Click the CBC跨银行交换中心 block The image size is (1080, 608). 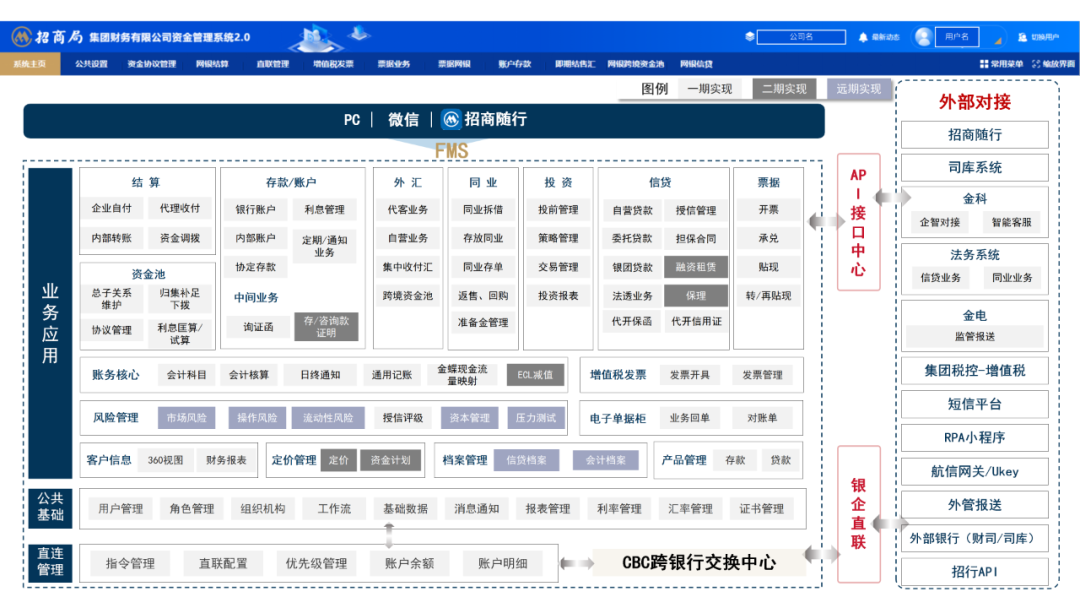(x=698, y=563)
